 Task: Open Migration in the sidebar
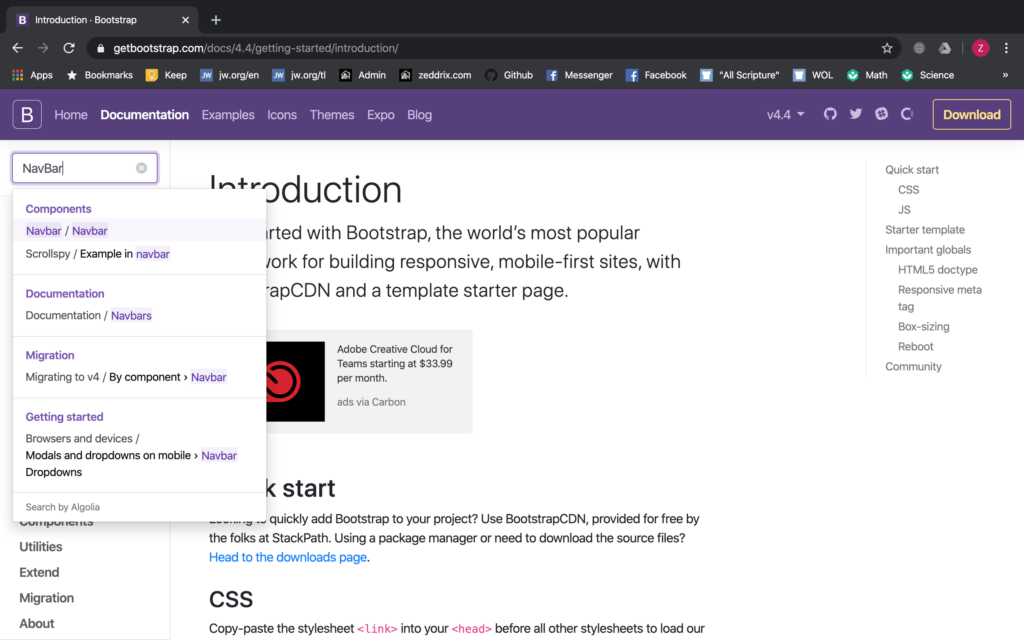pyautogui.click(x=46, y=598)
